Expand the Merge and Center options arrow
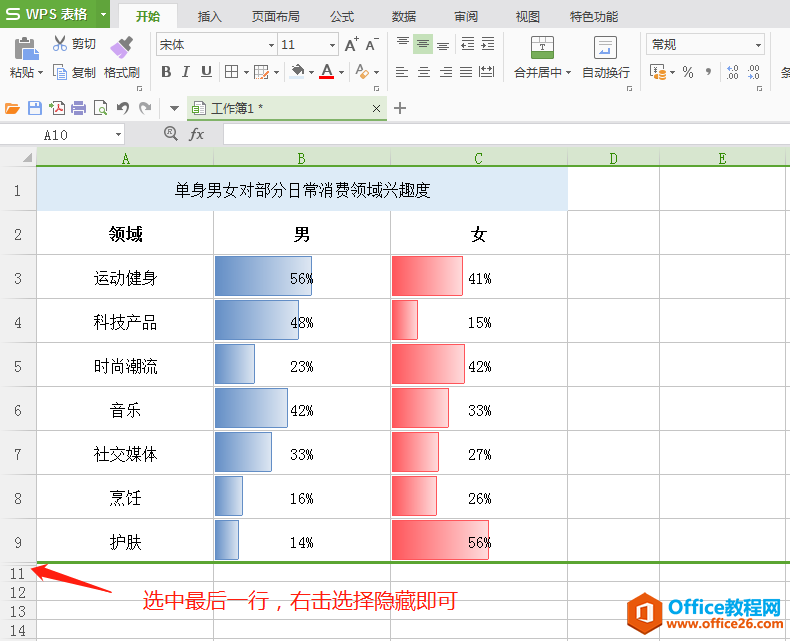Viewport: 790px width, 641px height. [568, 73]
